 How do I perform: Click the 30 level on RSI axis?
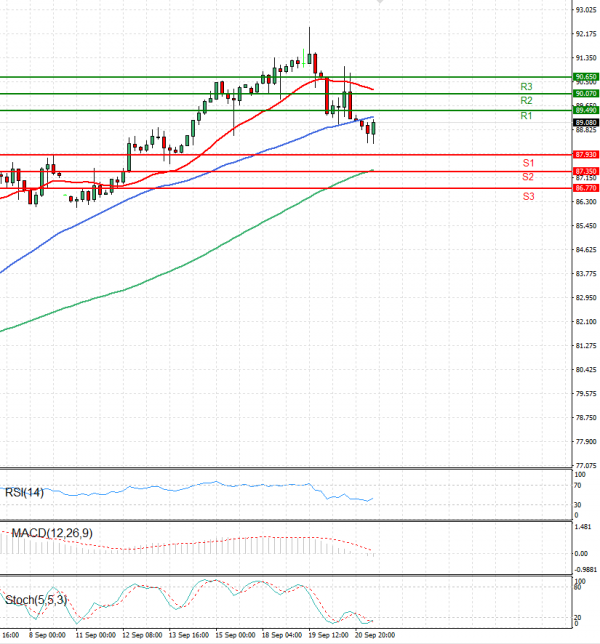(577, 505)
